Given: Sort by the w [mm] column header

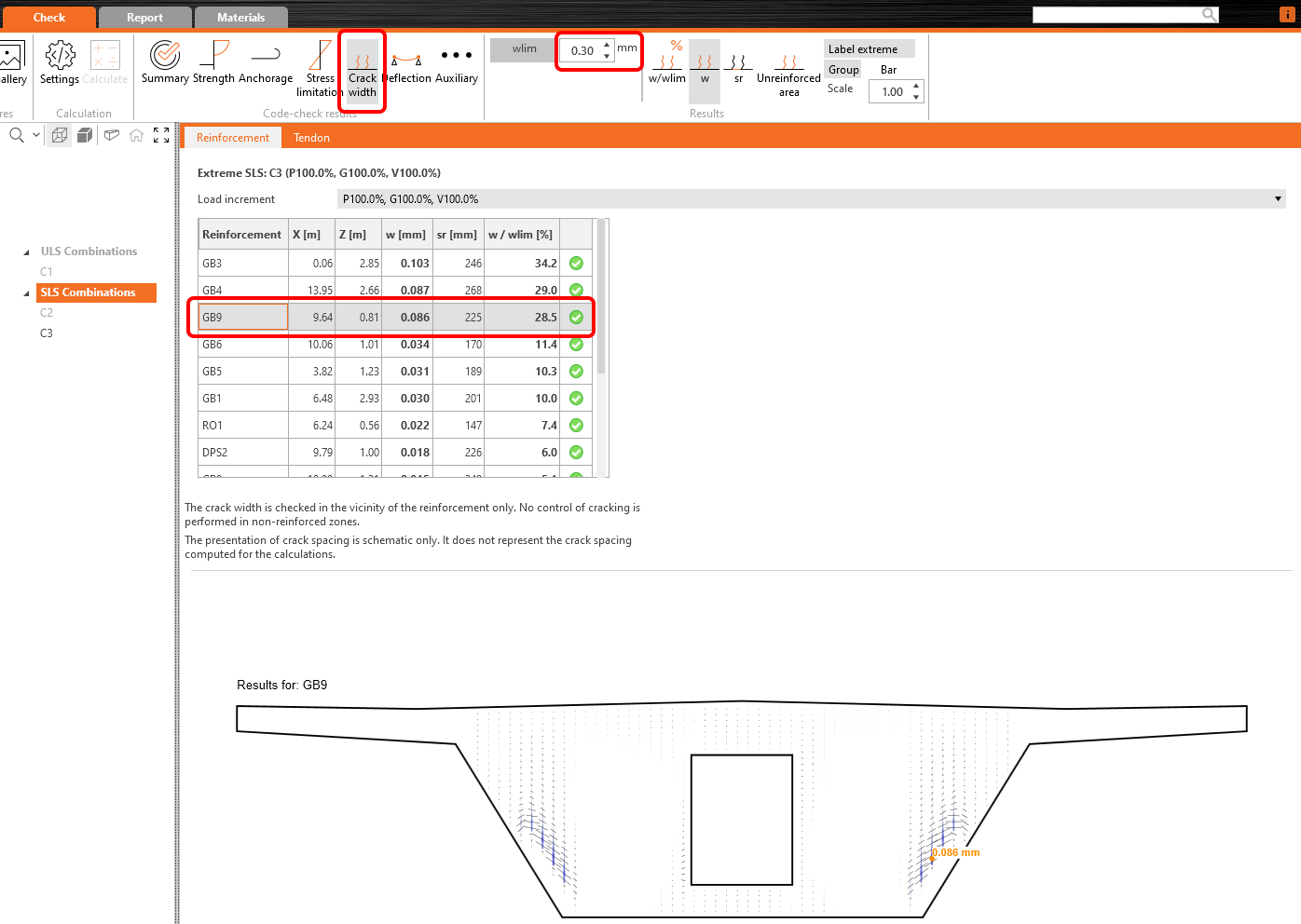Looking at the screenshot, I should point(405,235).
